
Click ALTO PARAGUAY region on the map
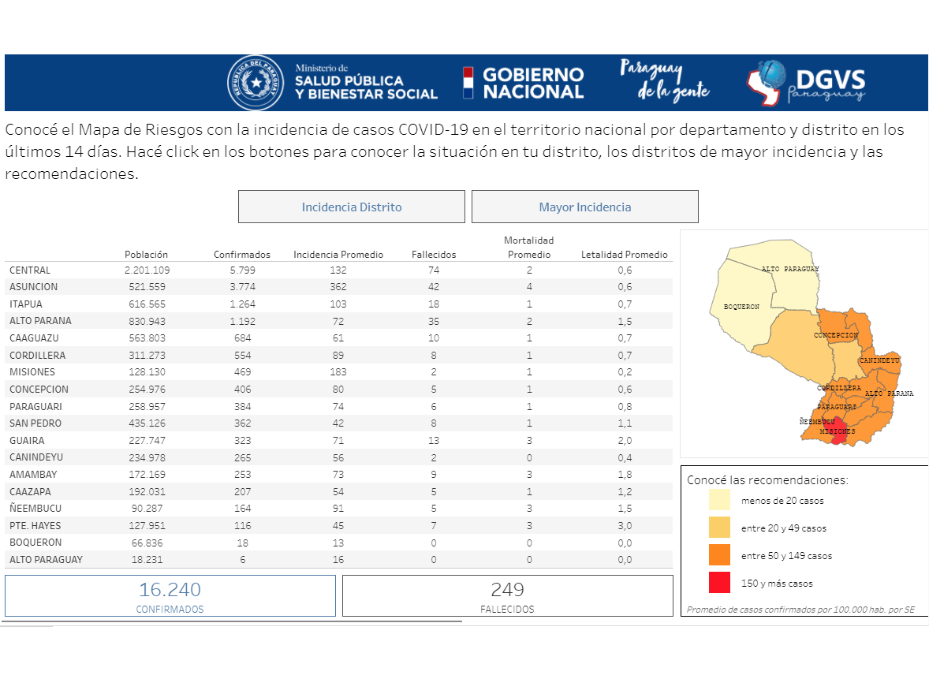click(x=788, y=268)
